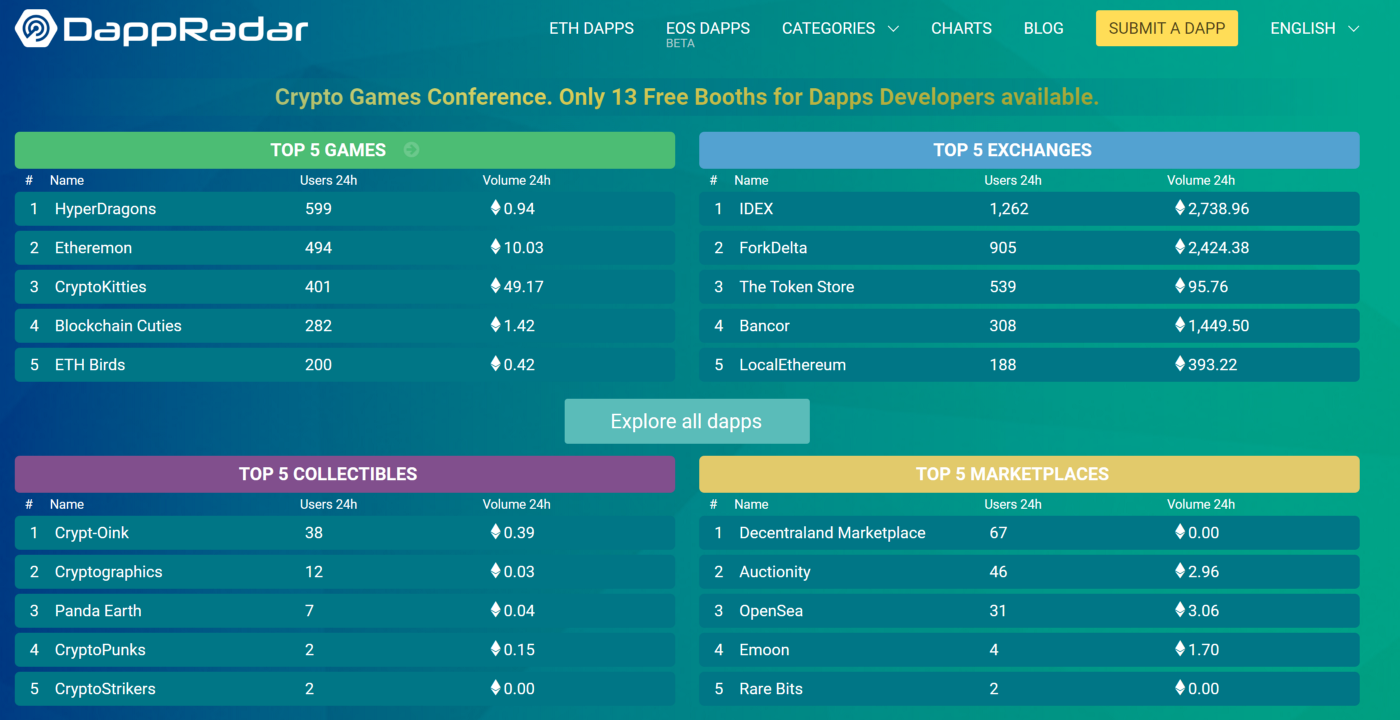The width and height of the screenshot is (1400, 720).
Task: Navigate to the BLOG
Action: [x=1044, y=28]
